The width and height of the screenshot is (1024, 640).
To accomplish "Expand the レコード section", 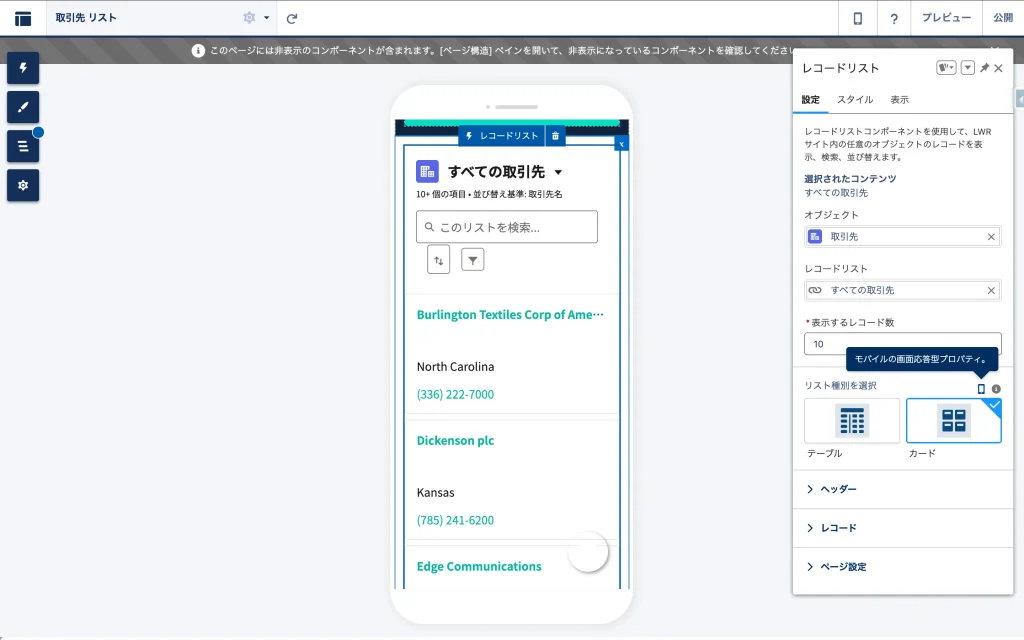I will coord(838,528).
